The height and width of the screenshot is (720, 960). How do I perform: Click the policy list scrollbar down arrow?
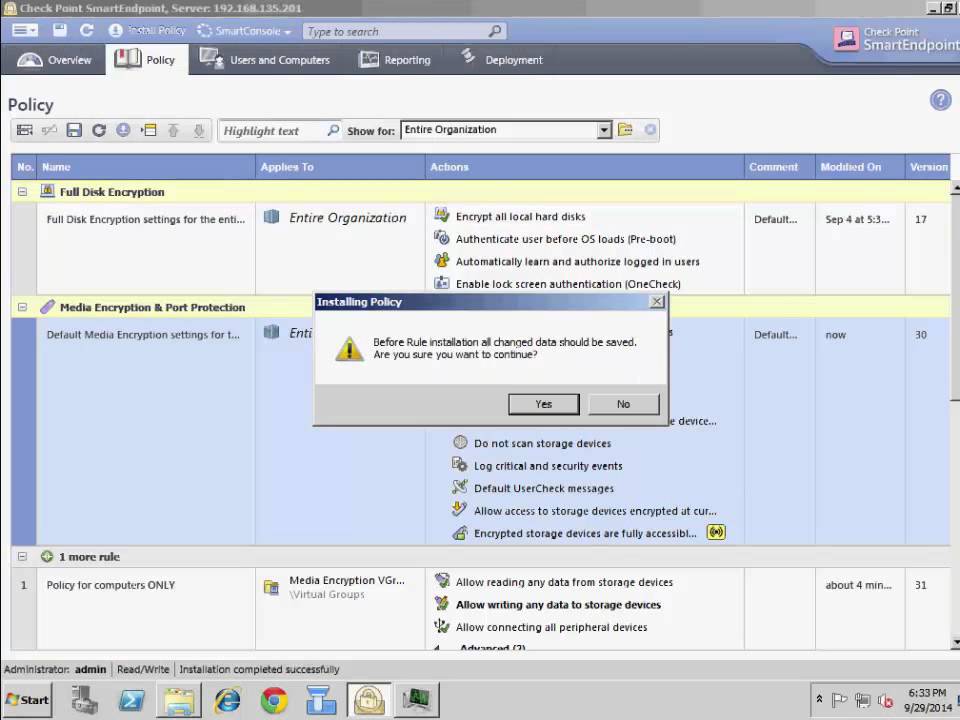(x=955, y=643)
